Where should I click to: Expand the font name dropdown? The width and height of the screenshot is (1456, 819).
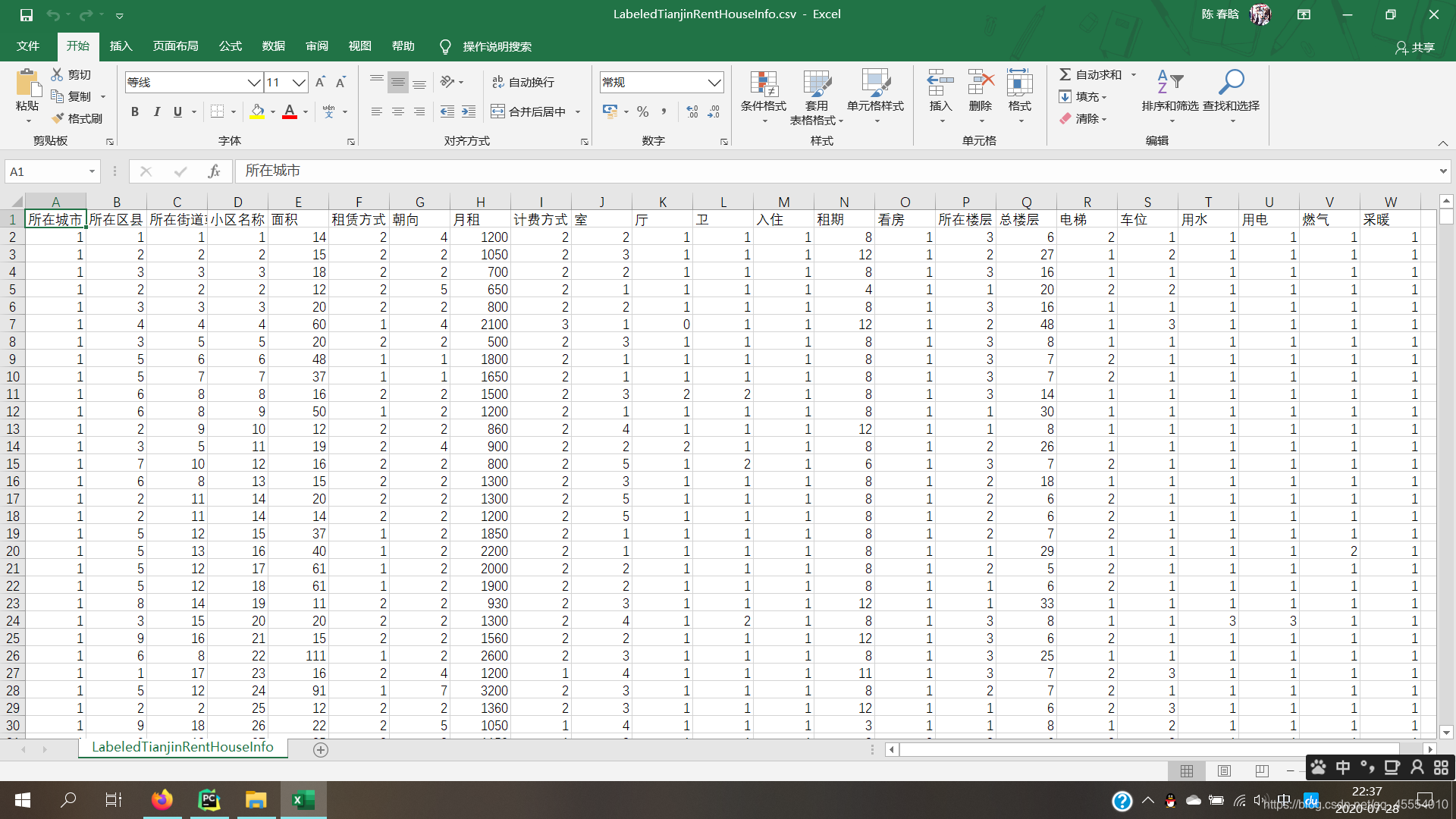click(x=254, y=82)
